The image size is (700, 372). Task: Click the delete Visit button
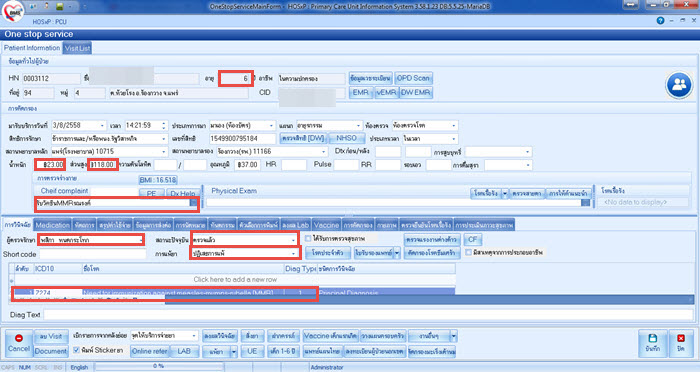[51, 336]
